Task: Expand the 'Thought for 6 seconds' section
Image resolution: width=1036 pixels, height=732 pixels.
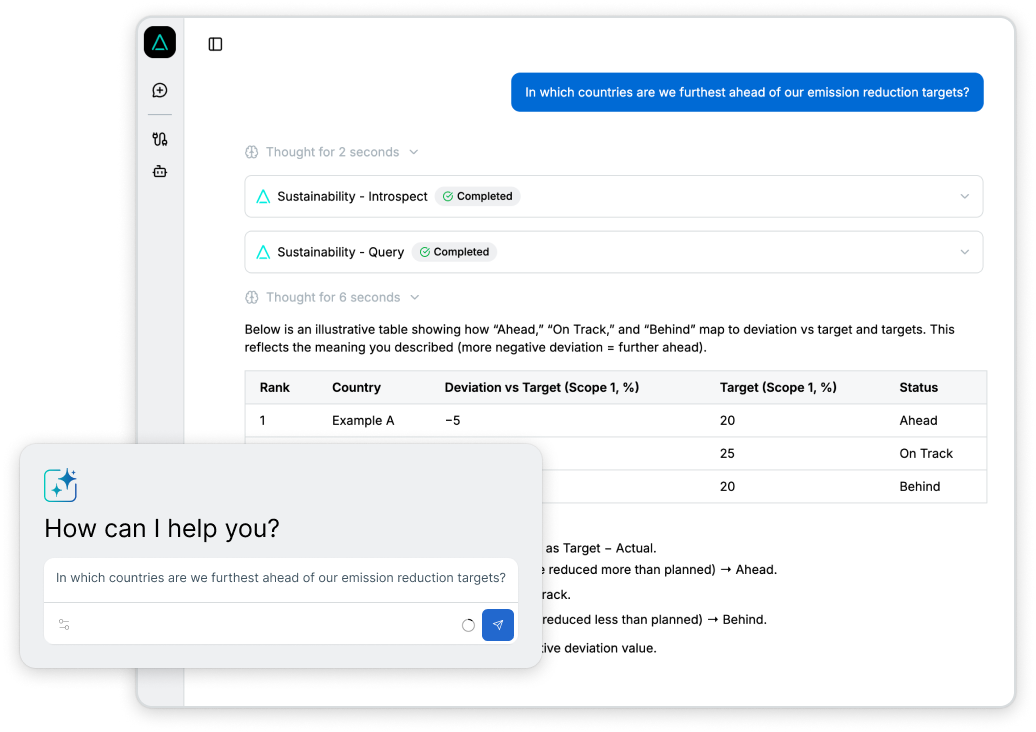Action: 332,297
